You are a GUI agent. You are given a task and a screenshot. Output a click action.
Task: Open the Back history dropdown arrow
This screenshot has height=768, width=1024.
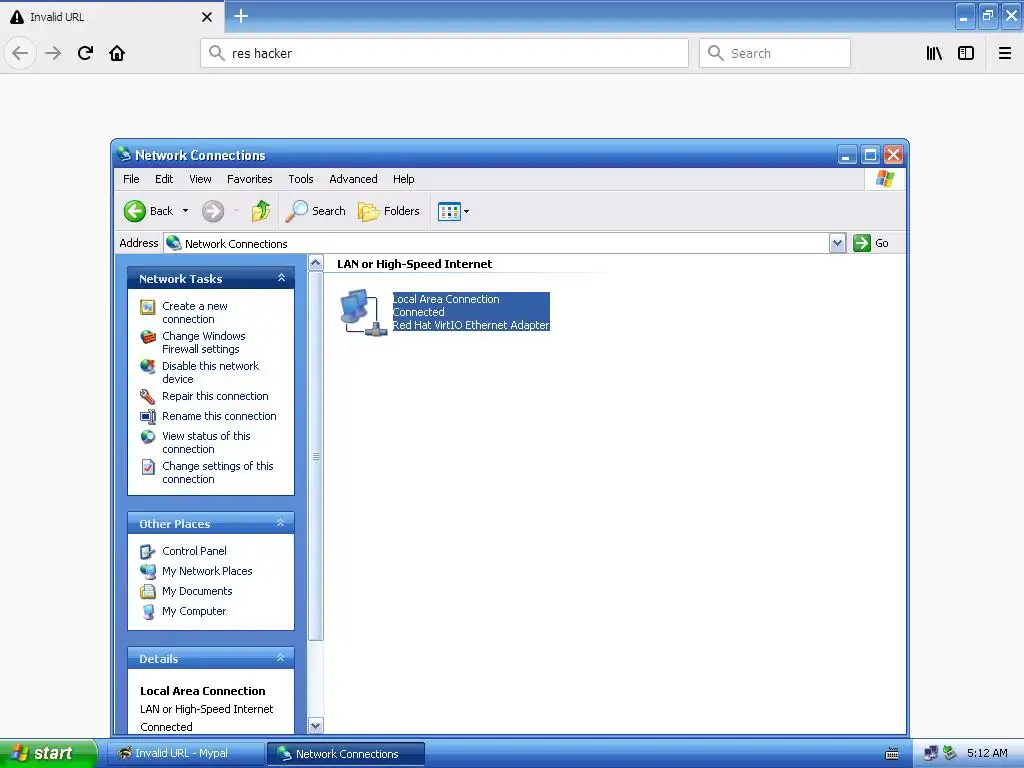point(185,211)
